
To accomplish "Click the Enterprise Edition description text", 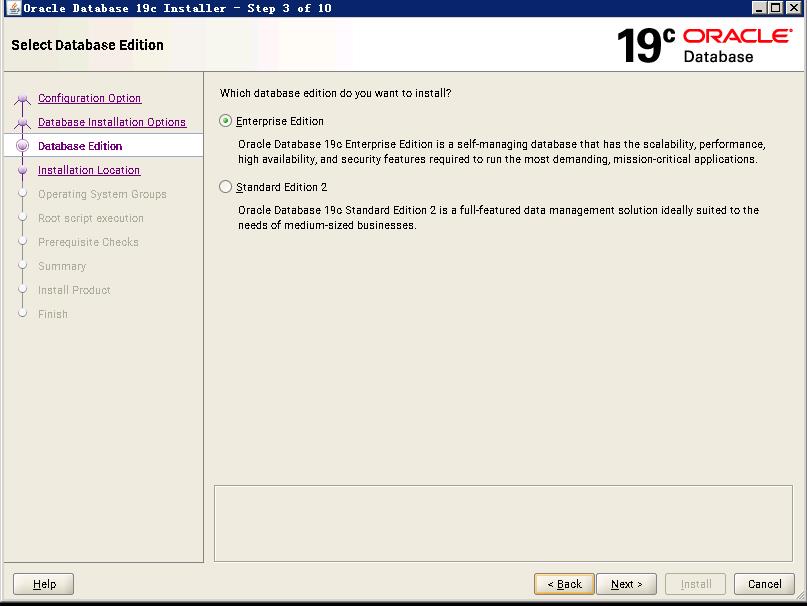I will coord(501,151).
